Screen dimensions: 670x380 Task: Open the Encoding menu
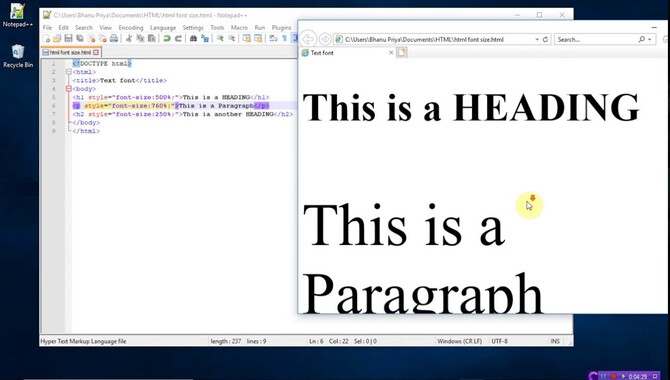pyautogui.click(x=131, y=27)
